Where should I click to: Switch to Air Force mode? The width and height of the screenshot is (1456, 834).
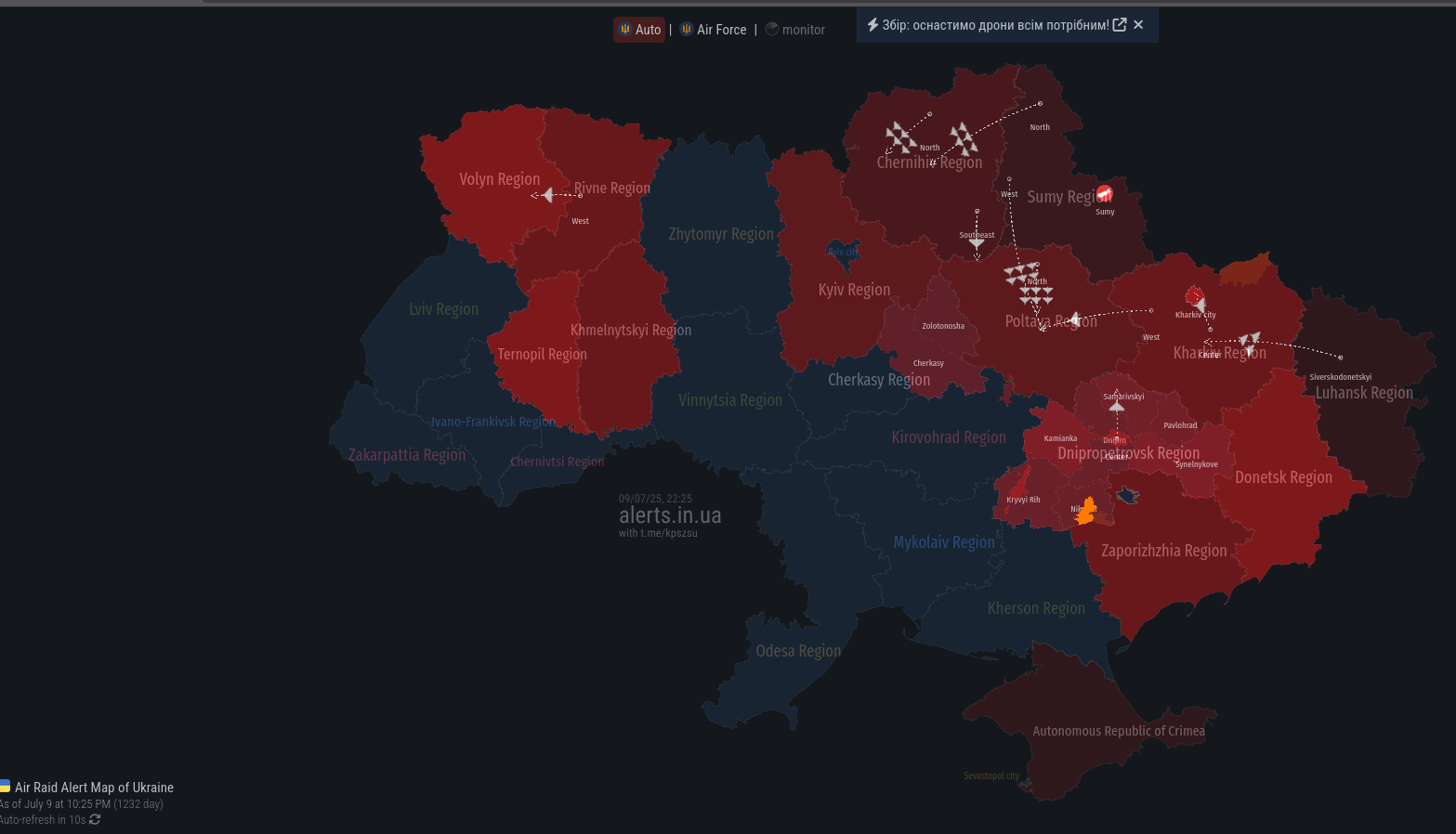[x=714, y=30]
